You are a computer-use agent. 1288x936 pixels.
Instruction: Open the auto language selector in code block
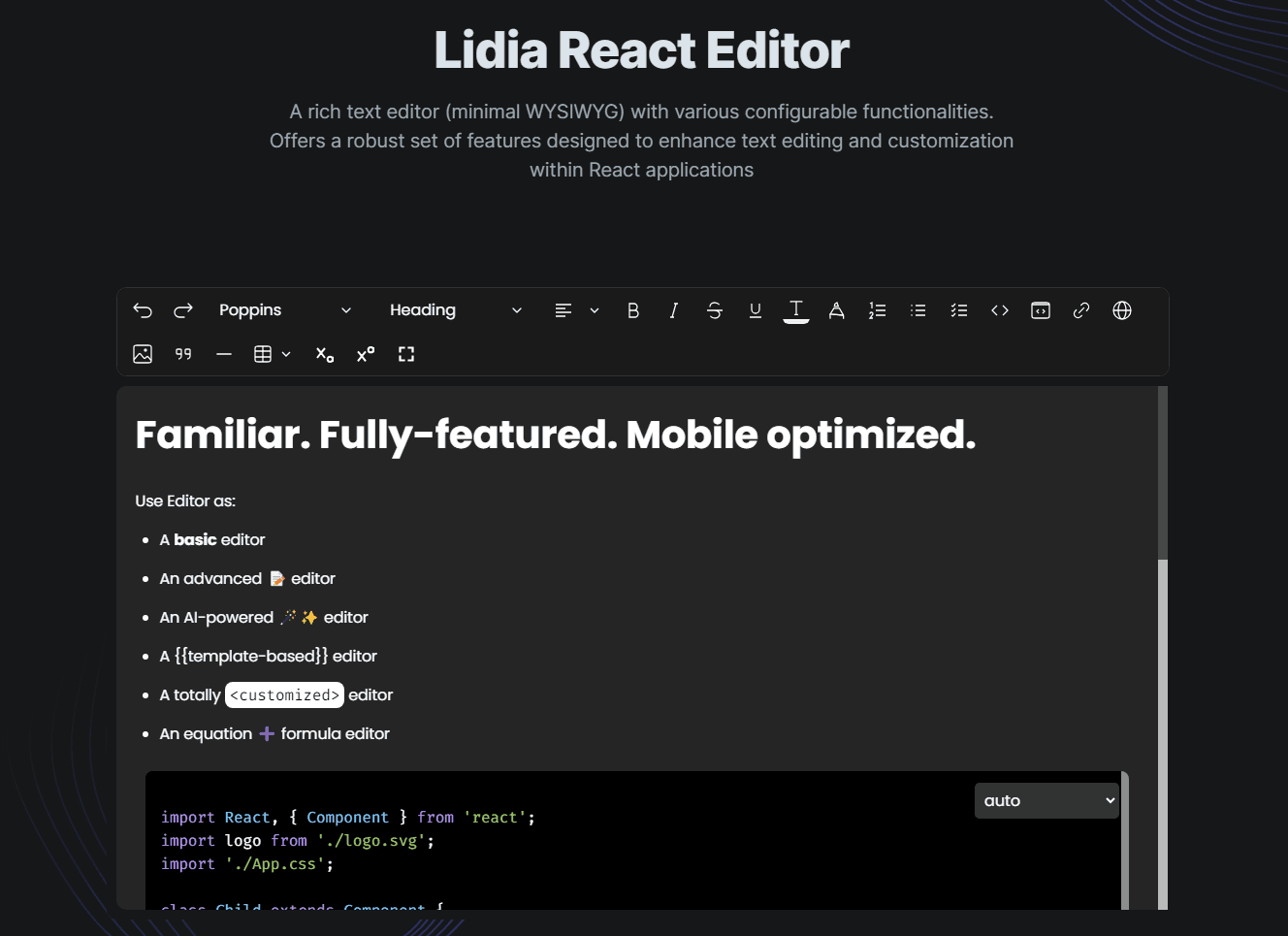(x=1046, y=800)
